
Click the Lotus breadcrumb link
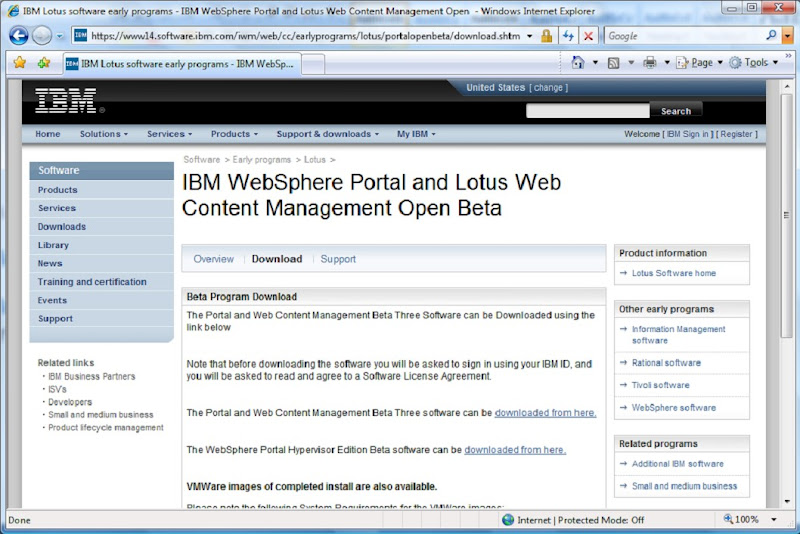[314, 160]
